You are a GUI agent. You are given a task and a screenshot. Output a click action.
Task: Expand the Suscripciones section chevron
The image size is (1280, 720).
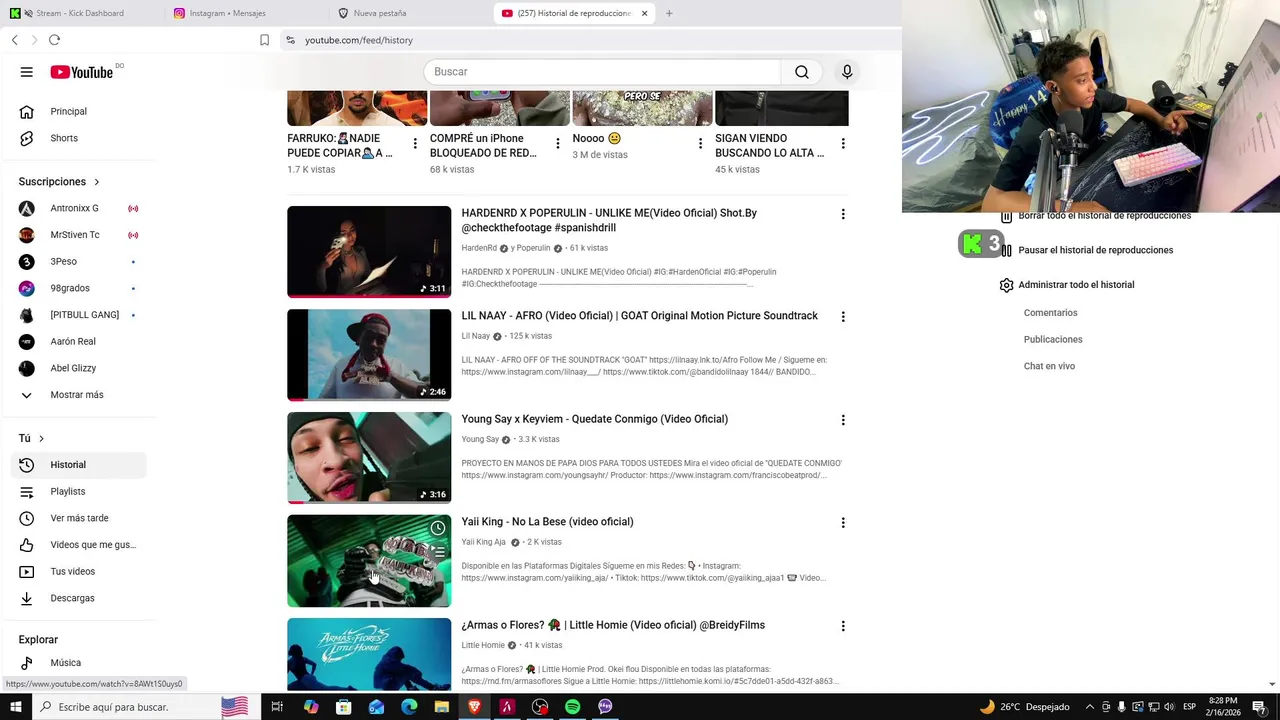(97, 182)
